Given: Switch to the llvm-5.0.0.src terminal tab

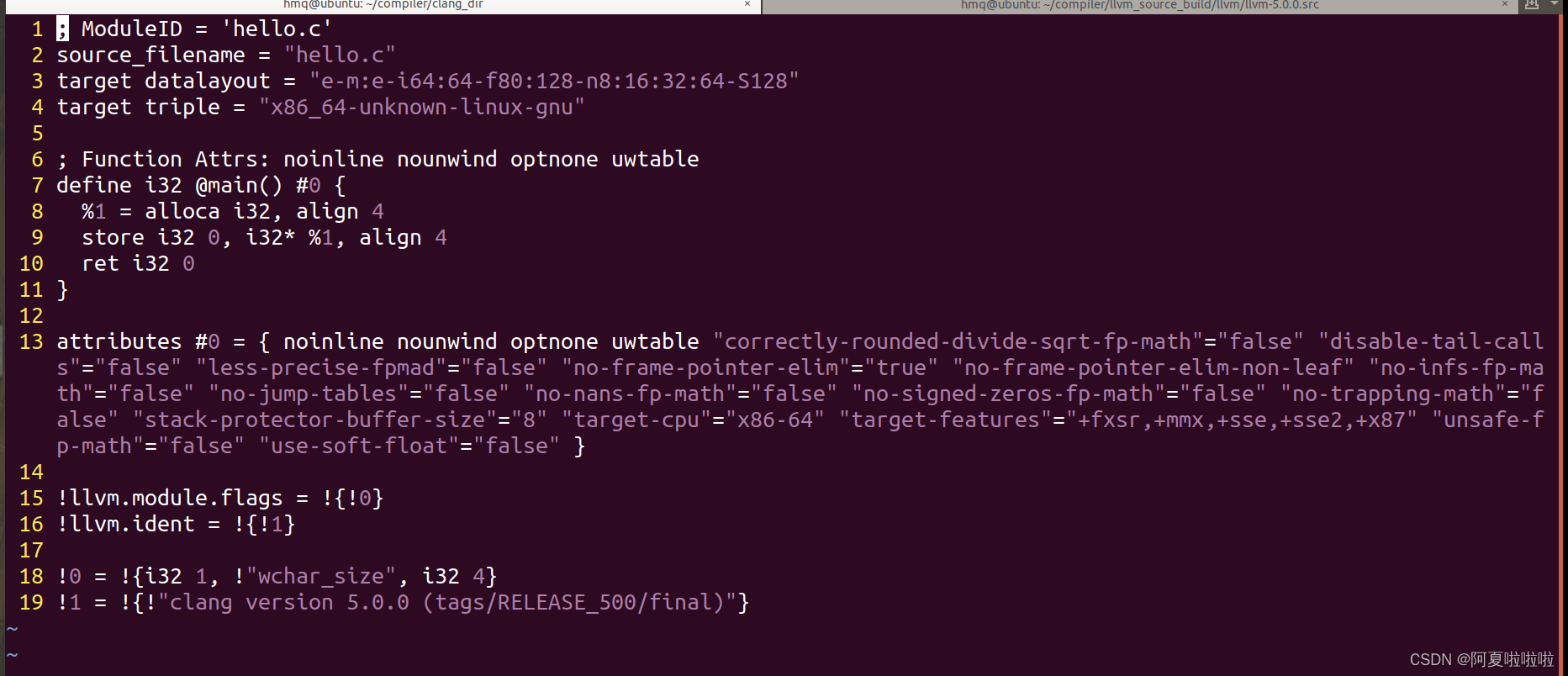Looking at the screenshot, I should [x=1140, y=5].
